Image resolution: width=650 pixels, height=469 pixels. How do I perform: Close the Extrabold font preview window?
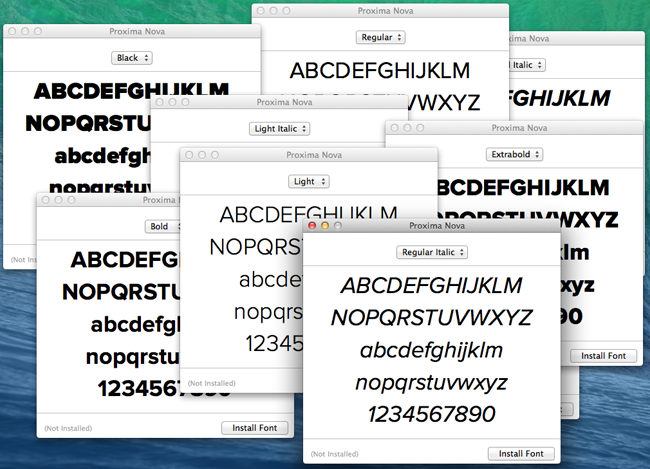pos(394,128)
